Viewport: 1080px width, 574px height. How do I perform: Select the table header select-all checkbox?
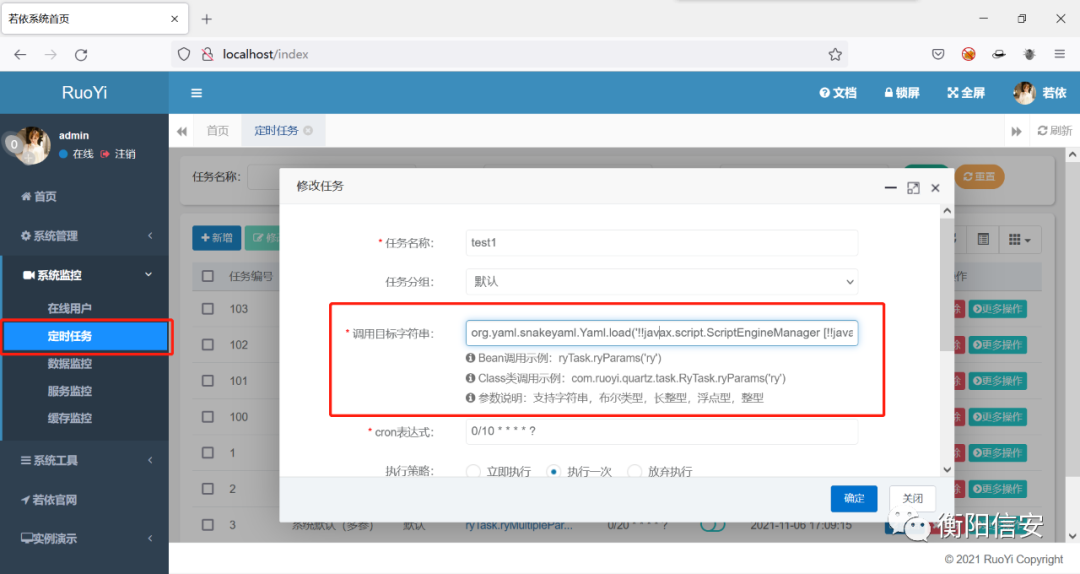[x=207, y=276]
